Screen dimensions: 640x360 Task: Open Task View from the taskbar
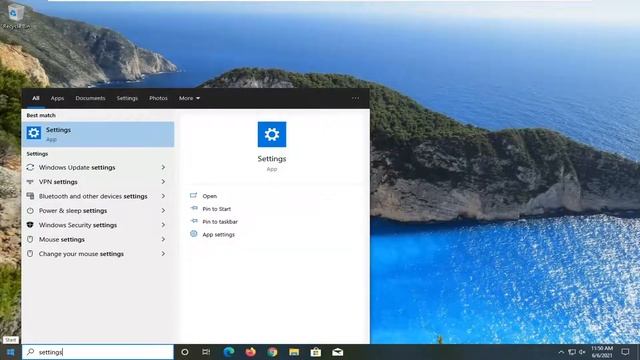206,352
